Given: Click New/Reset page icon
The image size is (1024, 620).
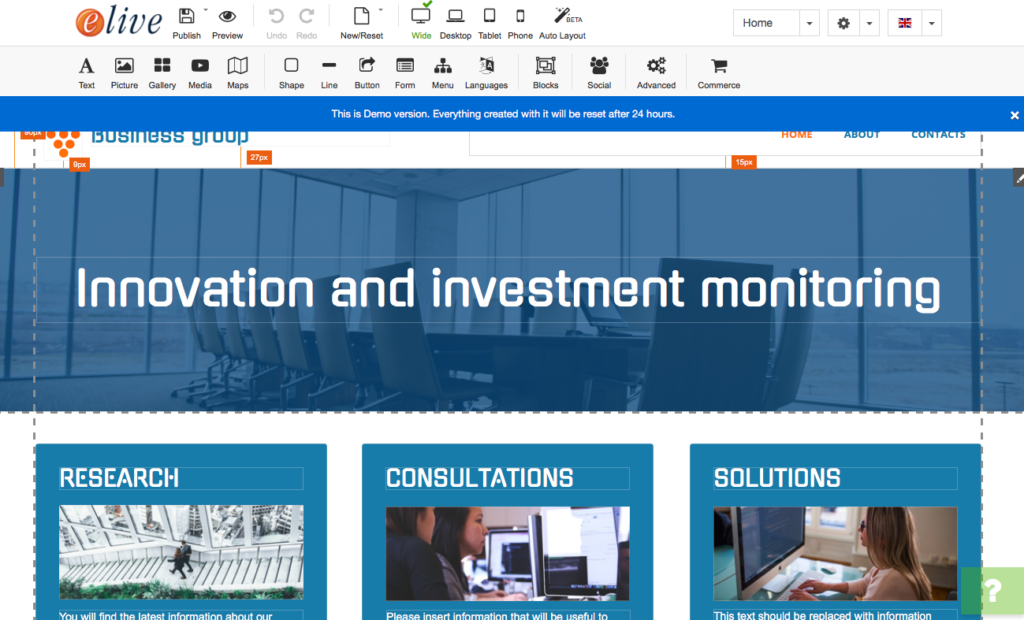Looking at the screenshot, I should tap(361, 16).
